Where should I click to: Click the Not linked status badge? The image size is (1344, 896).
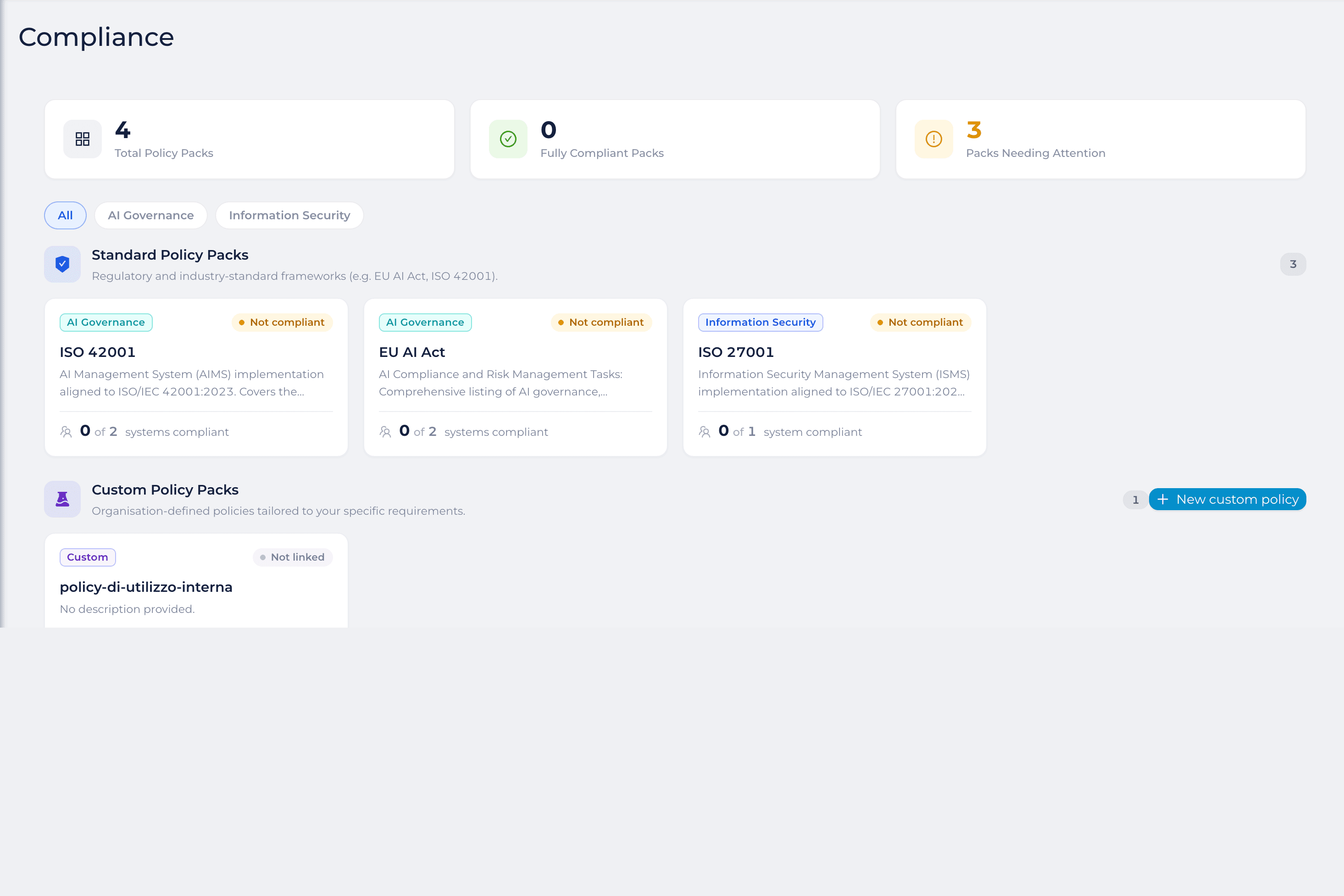(293, 557)
